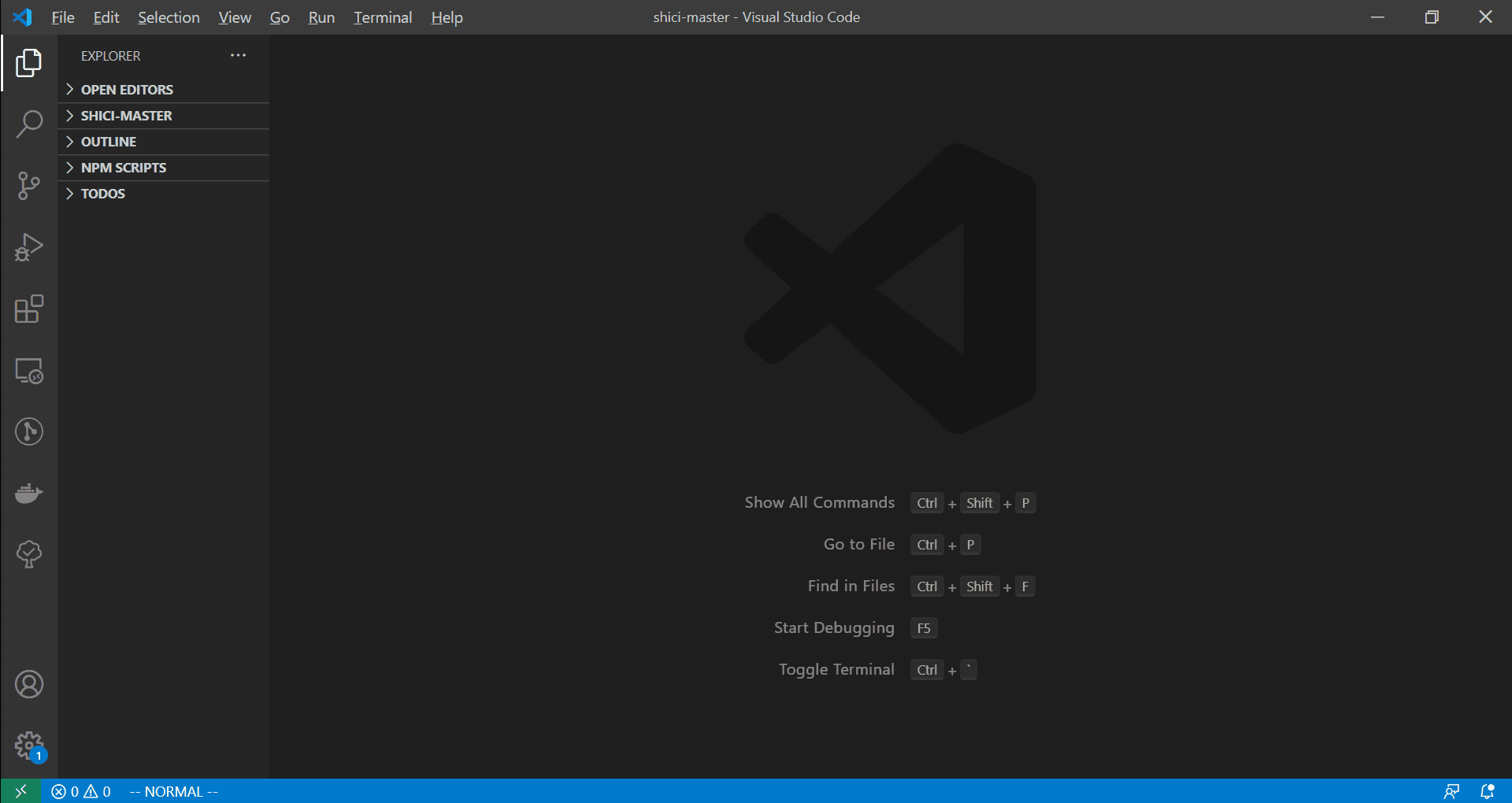1512x803 pixels.
Task: Expand the NPM SCRIPTS section
Action: point(164,168)
